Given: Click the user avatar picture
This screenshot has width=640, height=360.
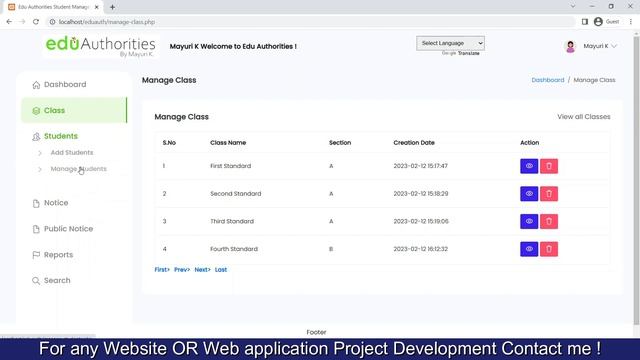Looking at the screenshot, I should 570,47.
